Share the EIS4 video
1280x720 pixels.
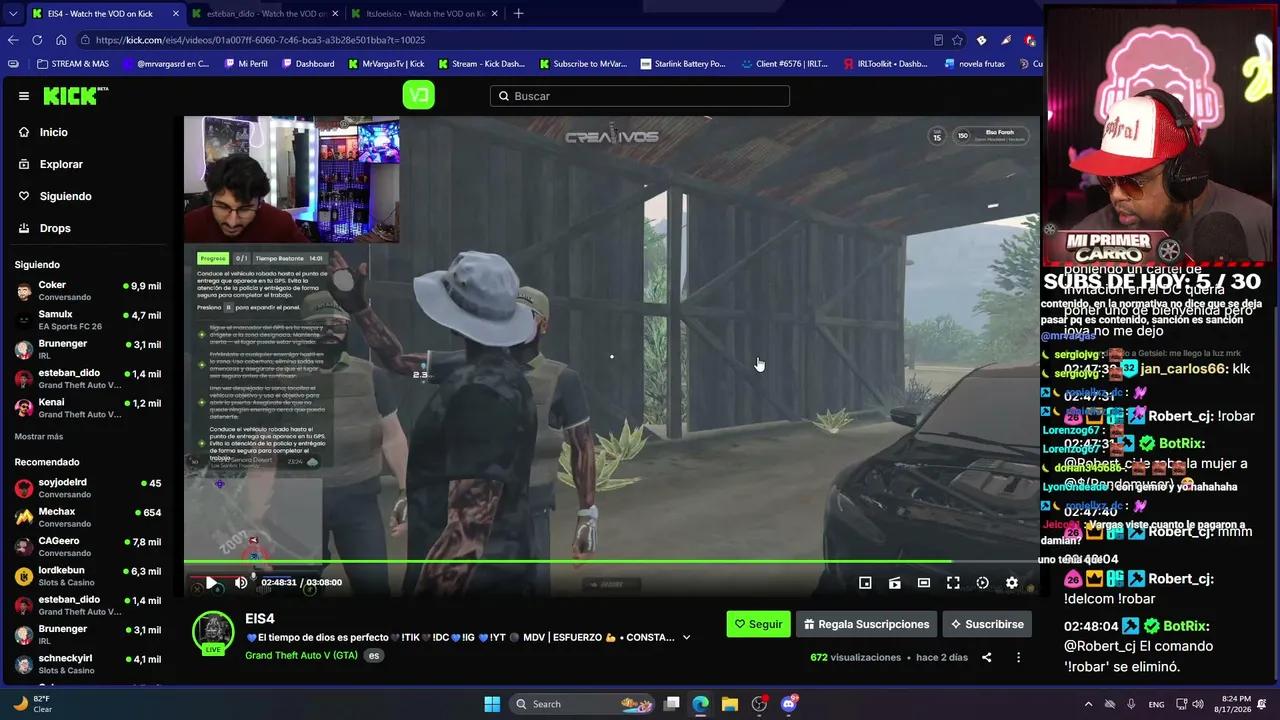[987, 657]
